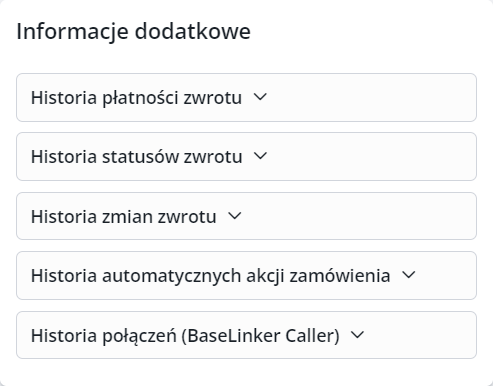Click the Historia zmian zwrotu chevron arrow

pos(235,216)
